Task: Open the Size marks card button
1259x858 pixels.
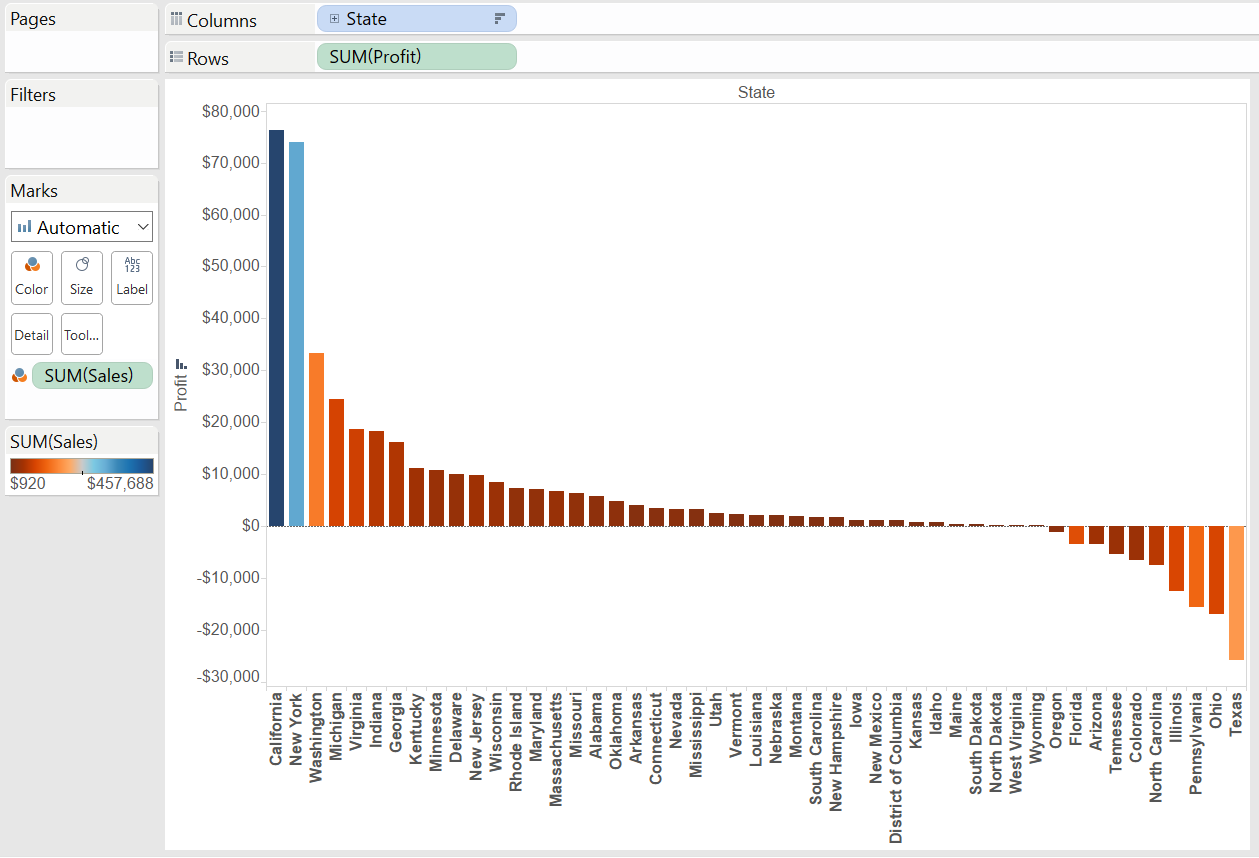Action: pos(81,277)
